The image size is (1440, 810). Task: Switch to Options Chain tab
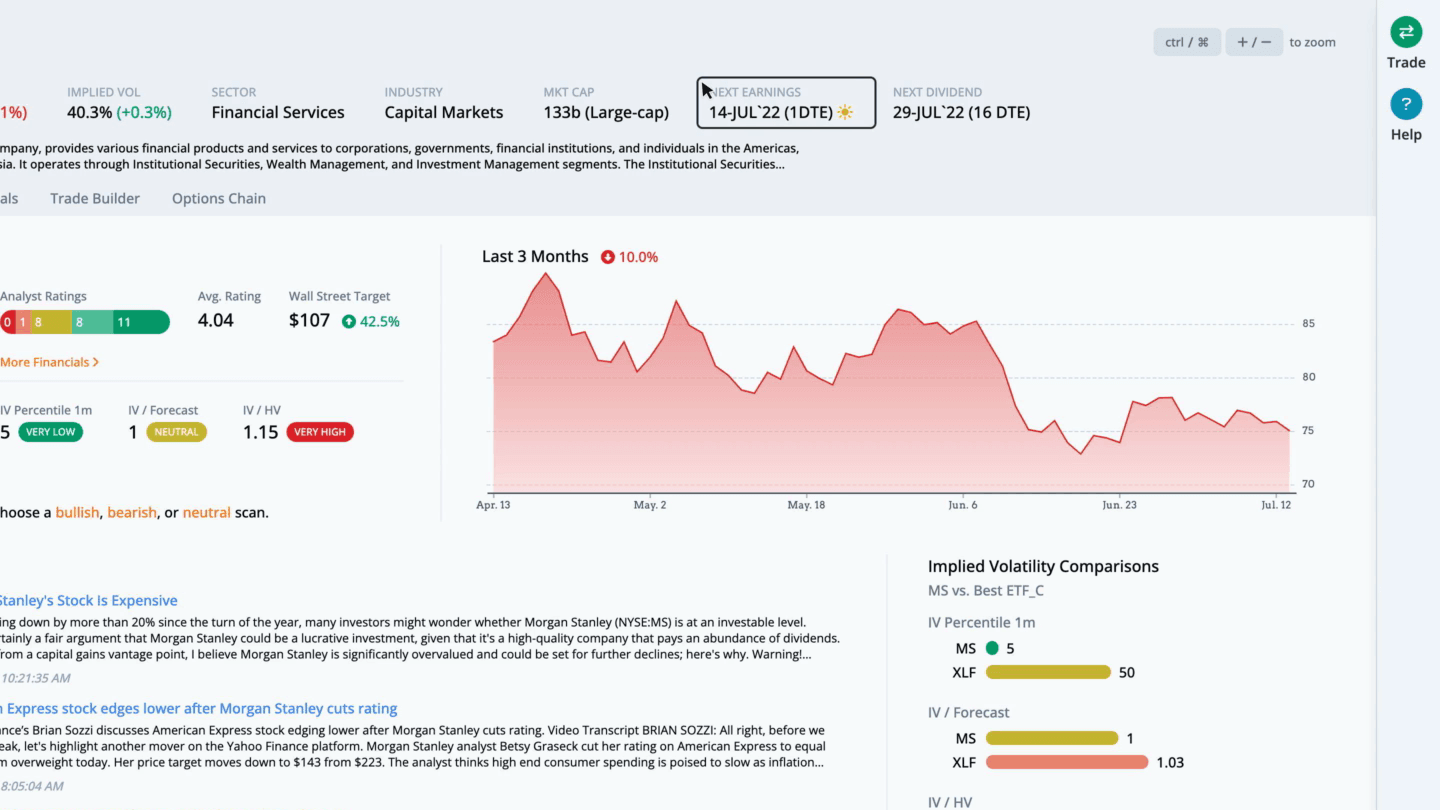point(219,198)
